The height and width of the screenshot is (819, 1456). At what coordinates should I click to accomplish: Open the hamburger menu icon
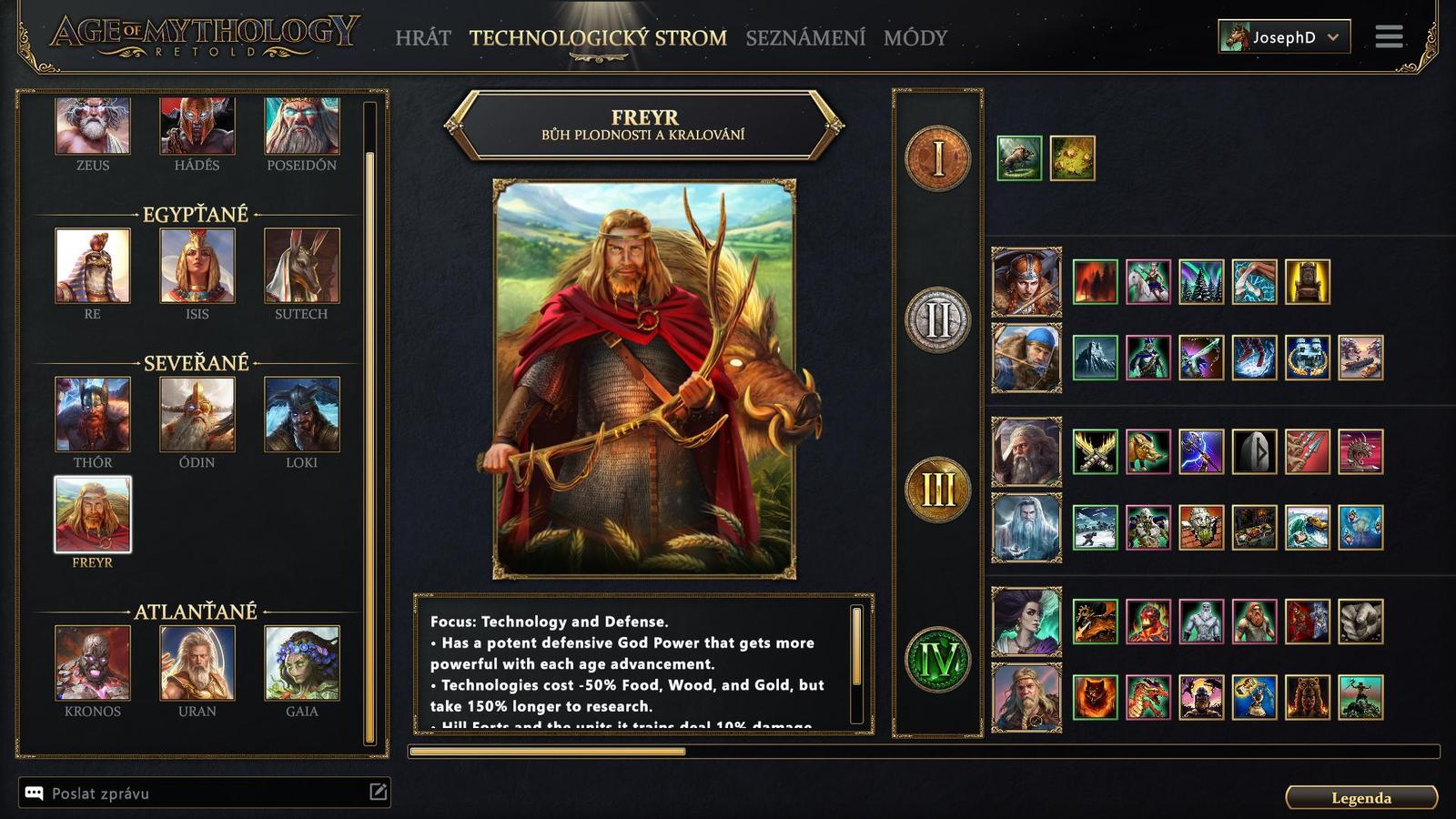pyautogui.click(x=1389, y=36)
